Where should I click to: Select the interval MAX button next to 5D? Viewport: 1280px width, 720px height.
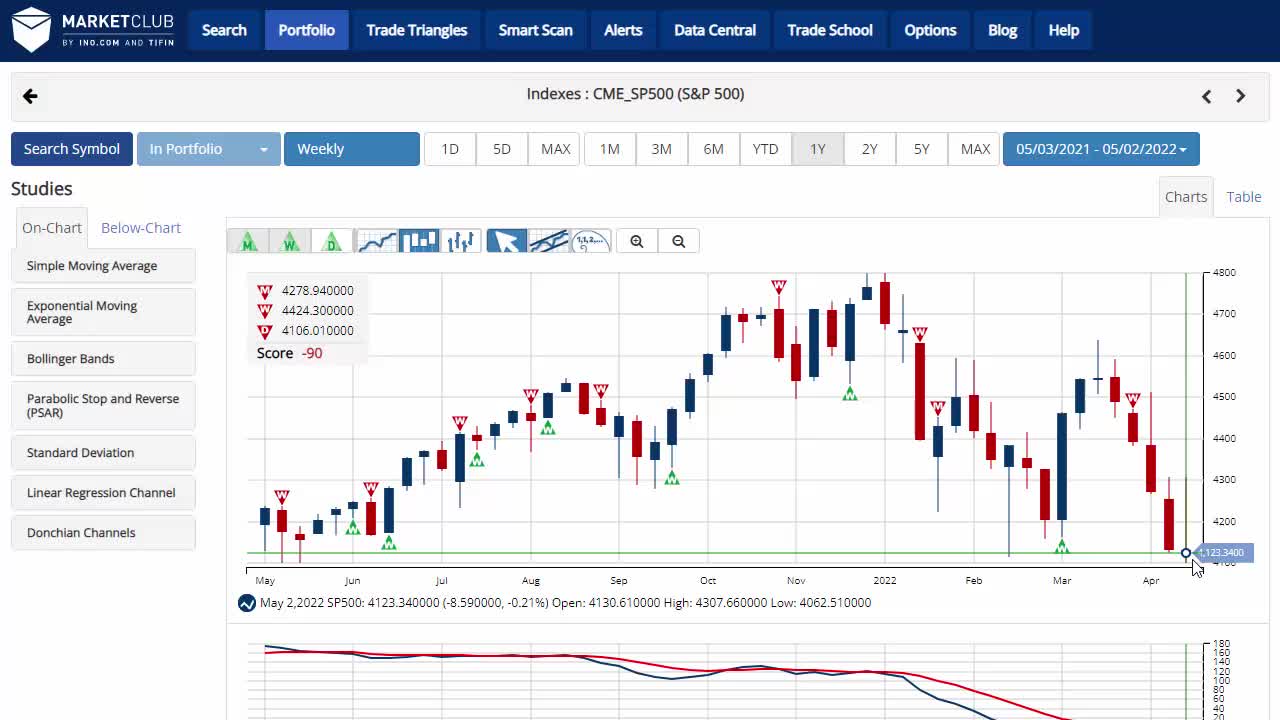[555, 149]
